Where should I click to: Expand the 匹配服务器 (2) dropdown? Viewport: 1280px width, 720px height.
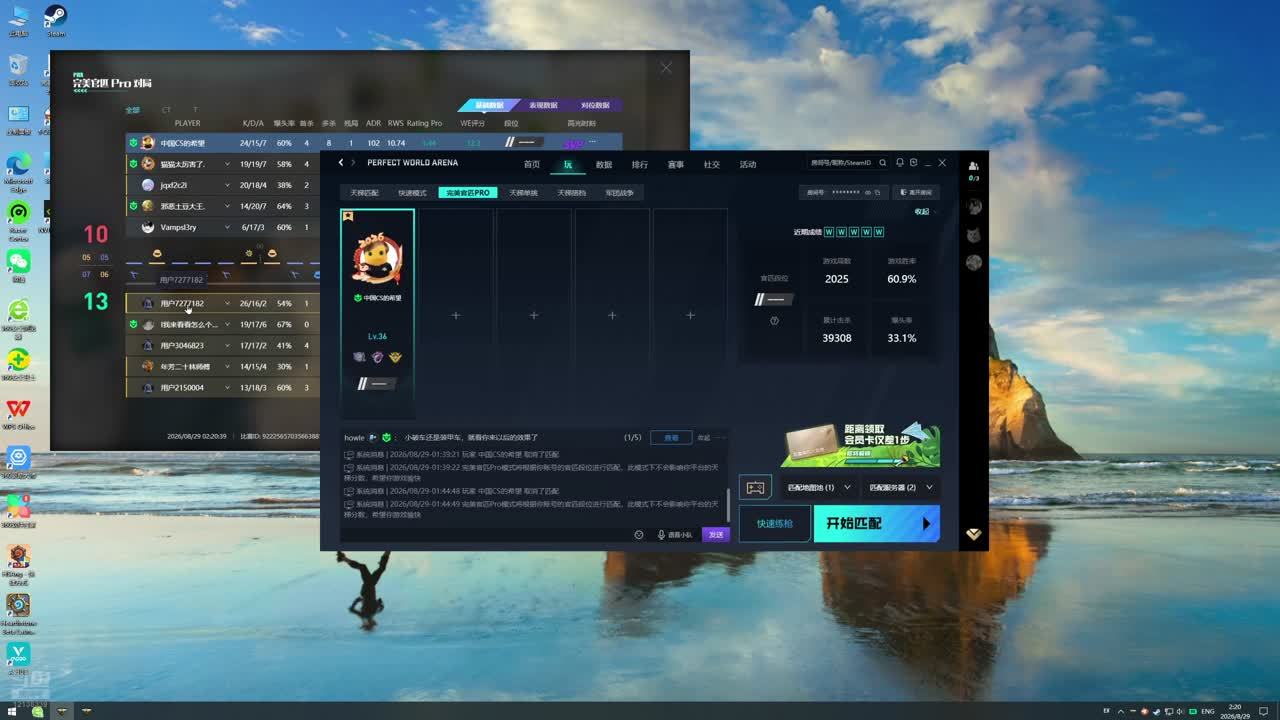click(x=901, y=488)
